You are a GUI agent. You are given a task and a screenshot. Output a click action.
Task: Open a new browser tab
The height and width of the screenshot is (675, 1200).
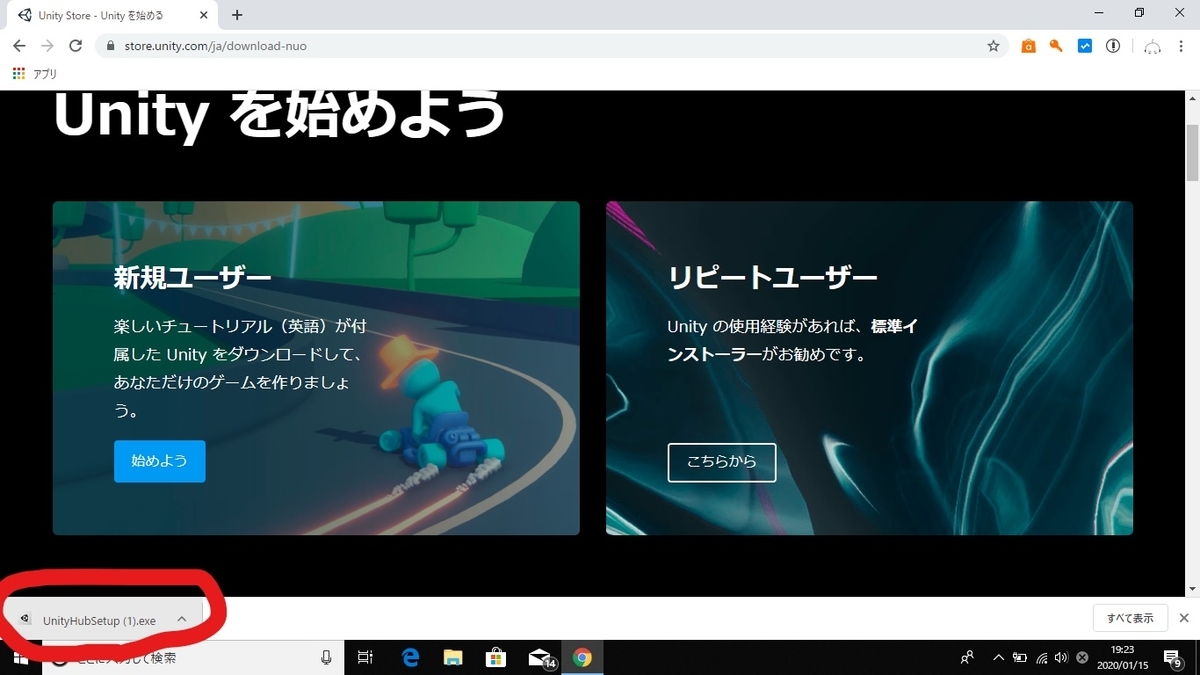click(x=237, y=15)
